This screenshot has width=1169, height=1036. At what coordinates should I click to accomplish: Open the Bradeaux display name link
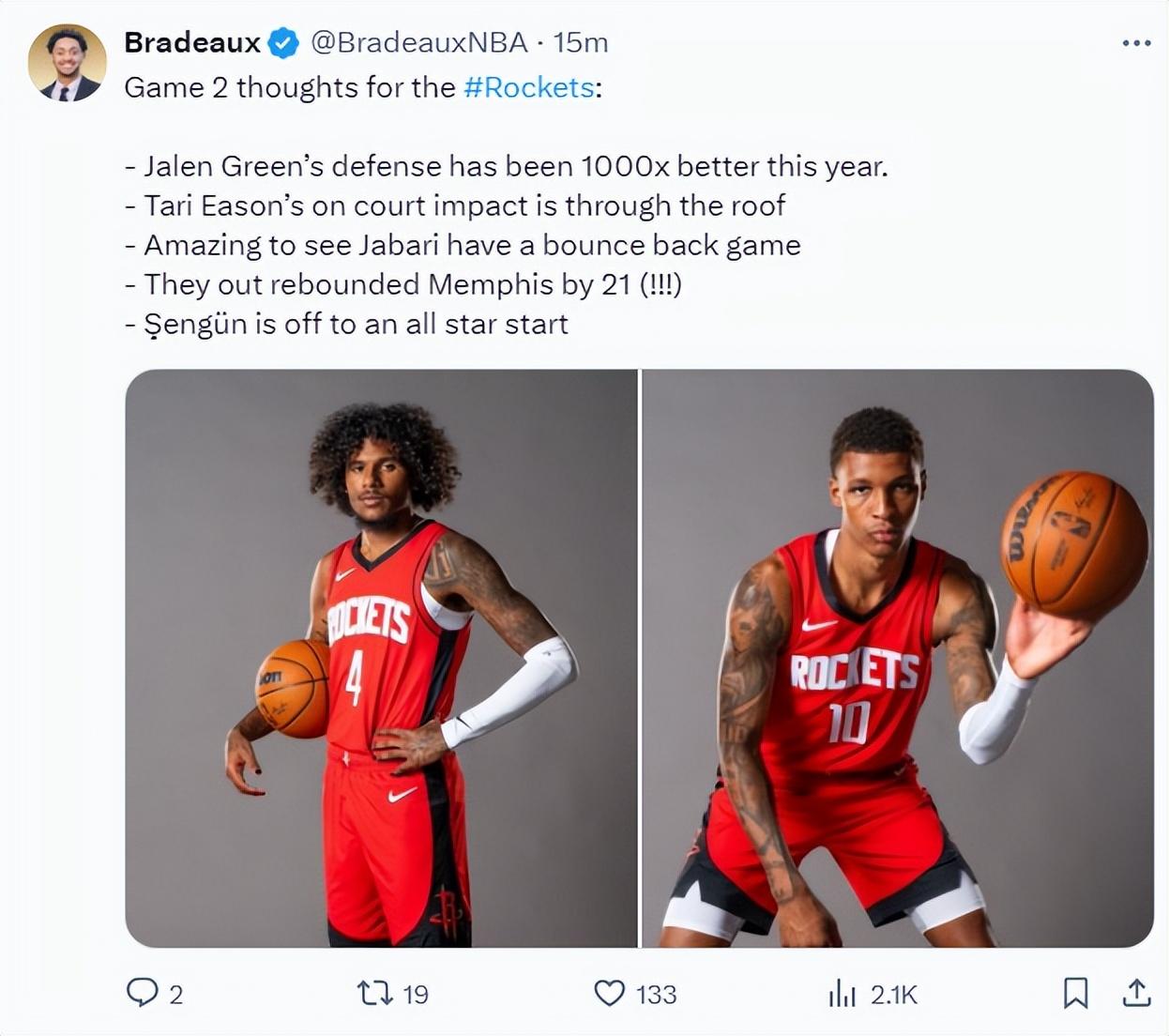(191, 42)
